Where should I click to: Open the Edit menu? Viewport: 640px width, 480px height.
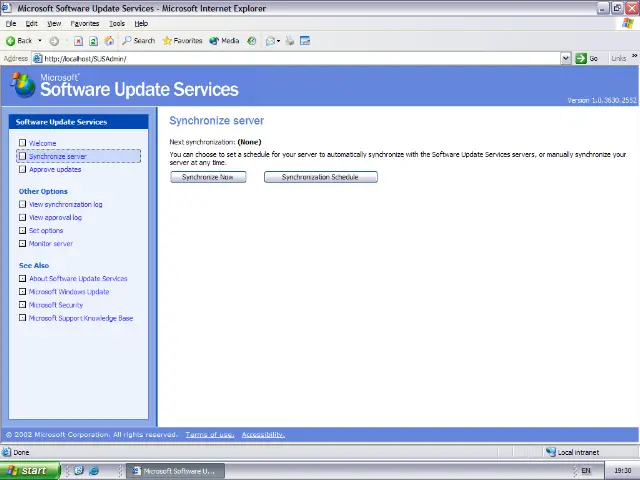pos(31,24)
